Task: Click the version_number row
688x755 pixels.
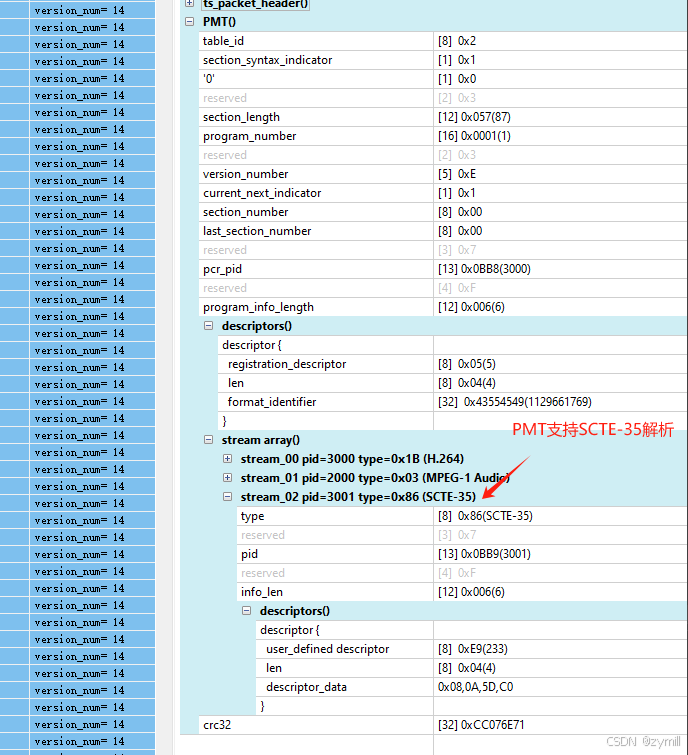Action: pyautogui.click(x=442, y=174)
